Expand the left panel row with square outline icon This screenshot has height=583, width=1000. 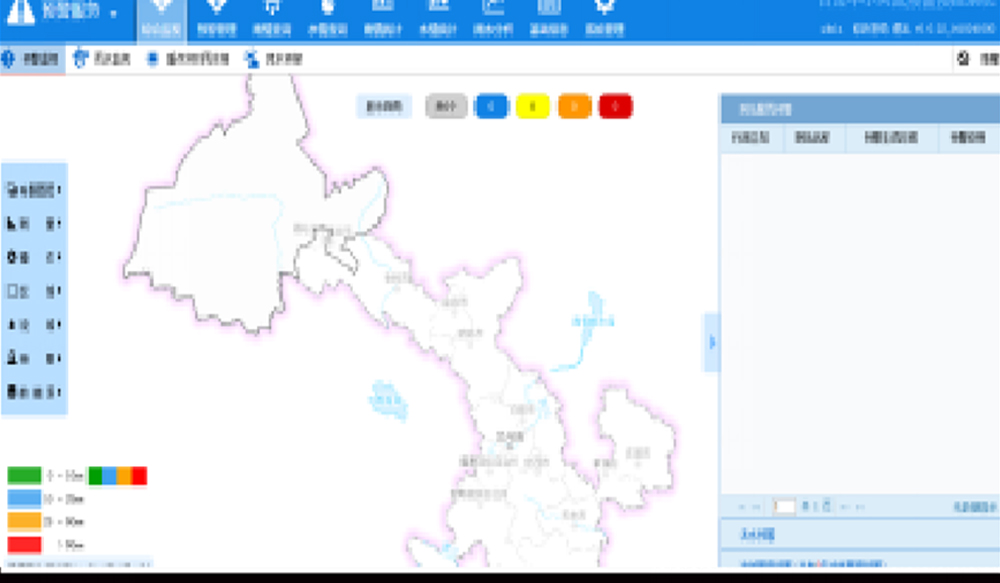34,291
